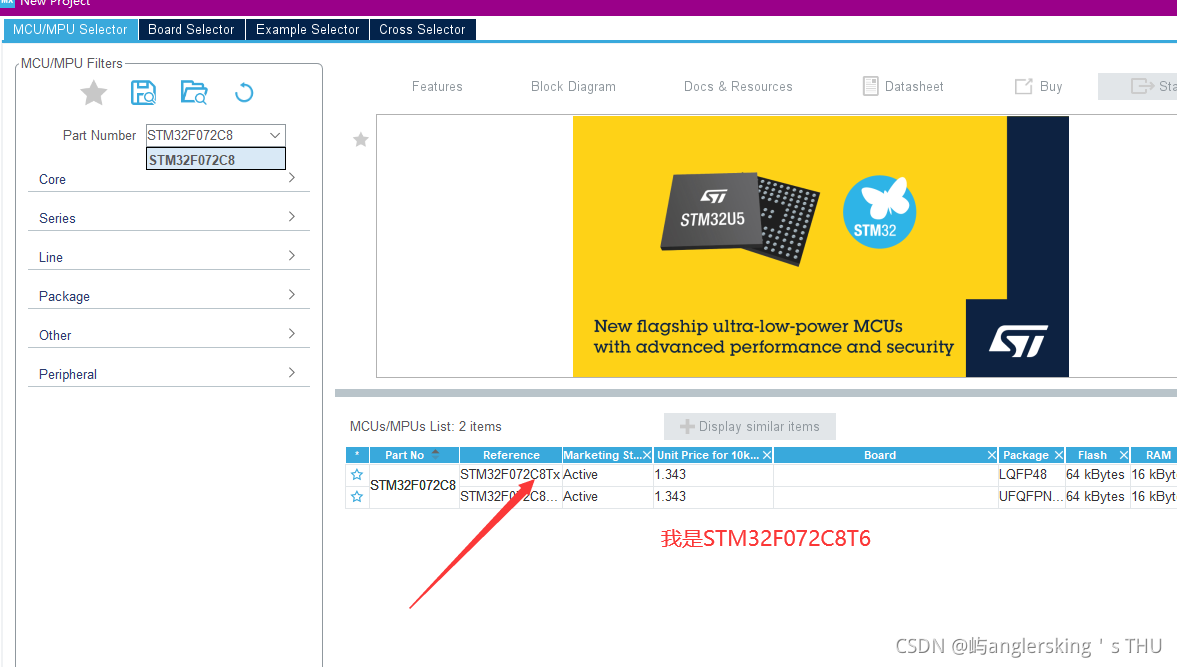Reset all filters with the refresh icon
The height and width of the screenshot is (667, 1177).
pos(244,93)
